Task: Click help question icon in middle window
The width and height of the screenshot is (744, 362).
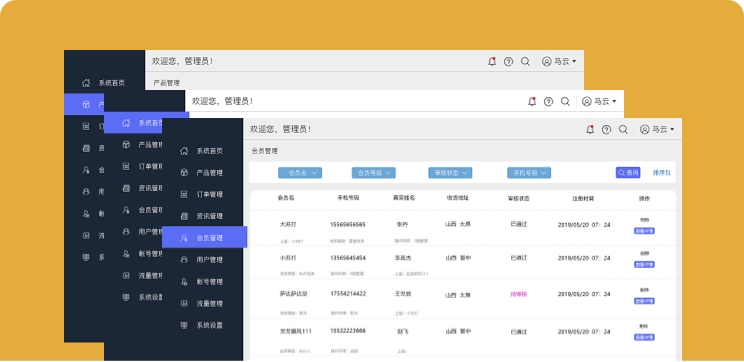Action: click(x=549, y=102)
